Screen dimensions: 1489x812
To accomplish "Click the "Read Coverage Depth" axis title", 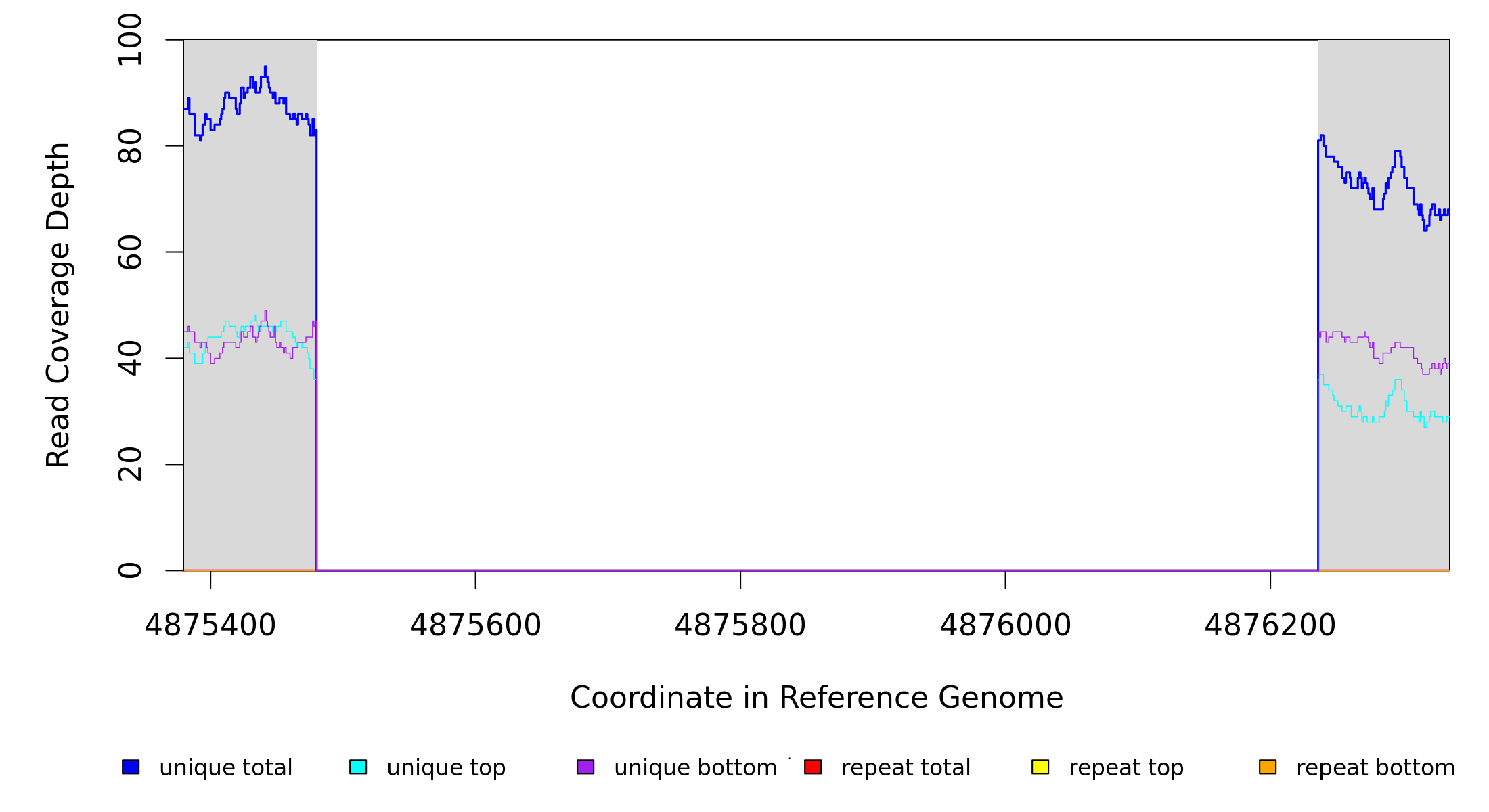I will [58, 304].
